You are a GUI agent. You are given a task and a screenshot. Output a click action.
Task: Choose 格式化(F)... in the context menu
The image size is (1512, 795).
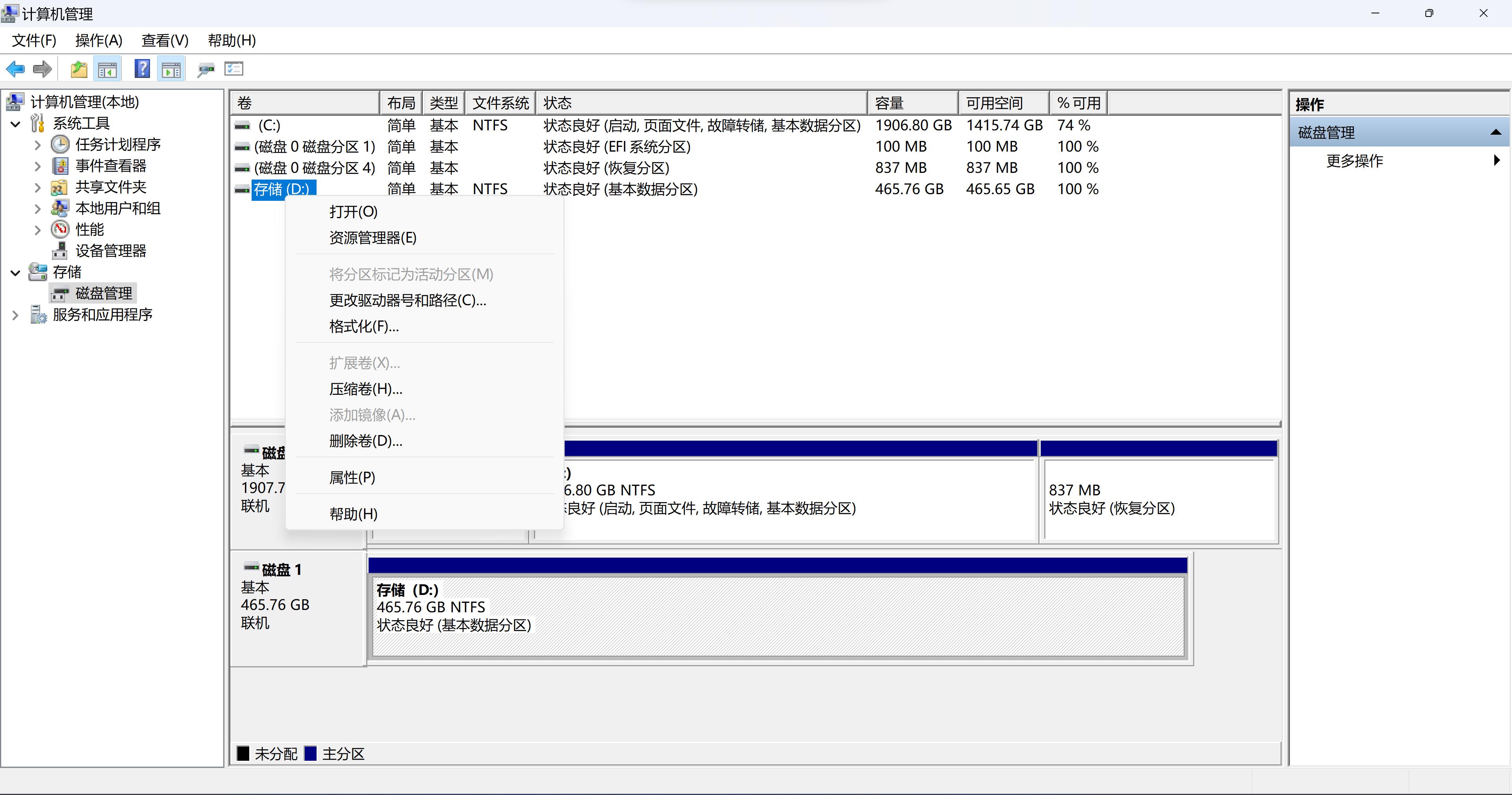364,326
